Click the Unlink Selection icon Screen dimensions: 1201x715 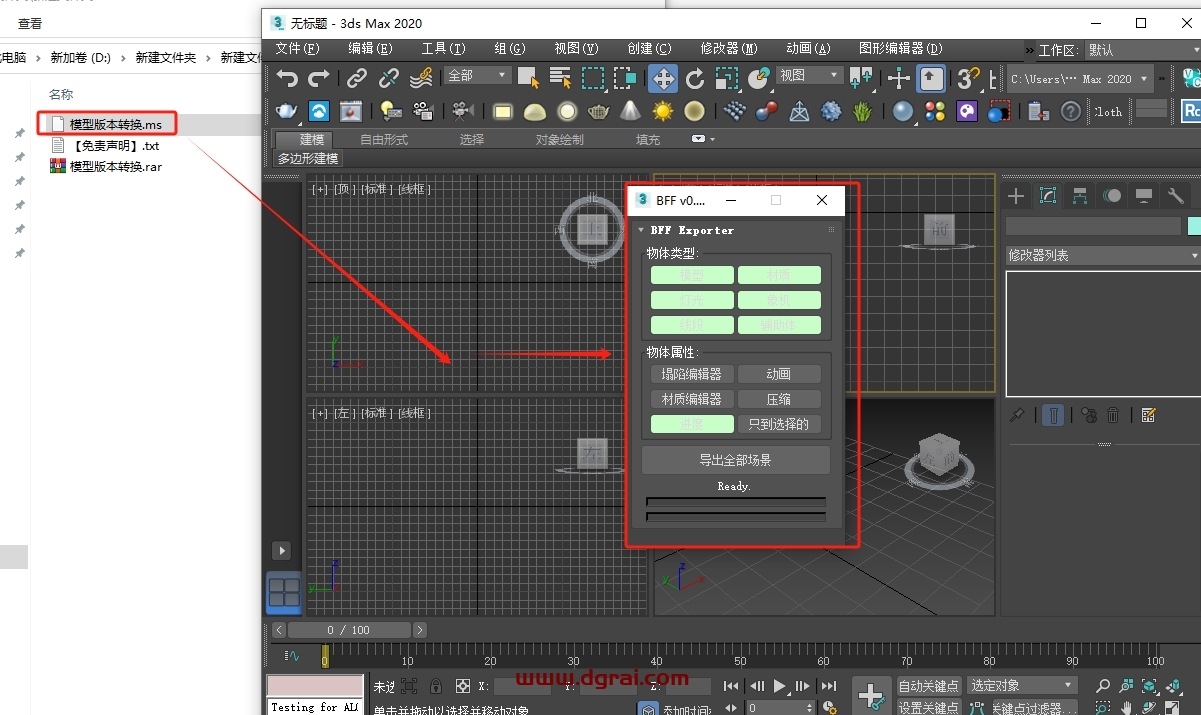coord(389,78)
